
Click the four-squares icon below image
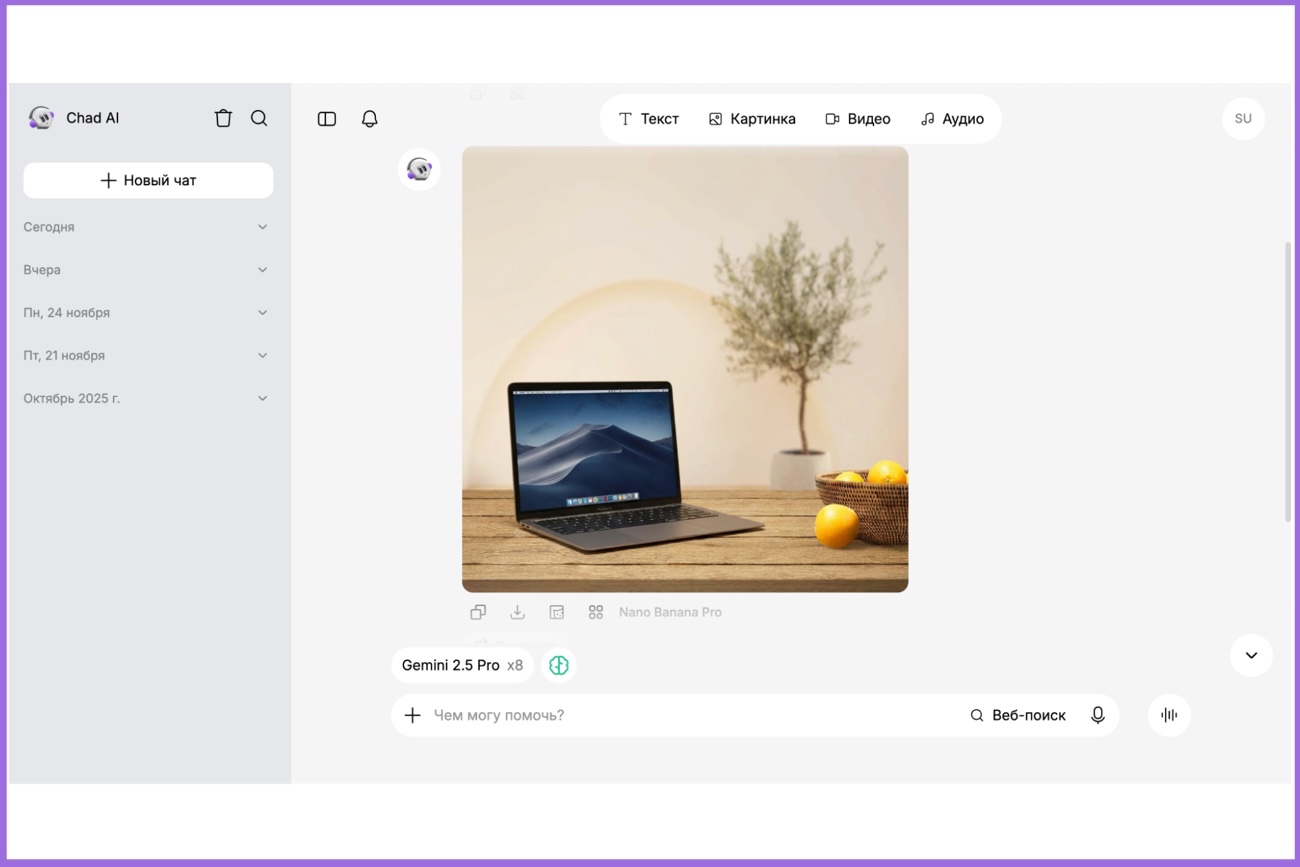[596, 612]
